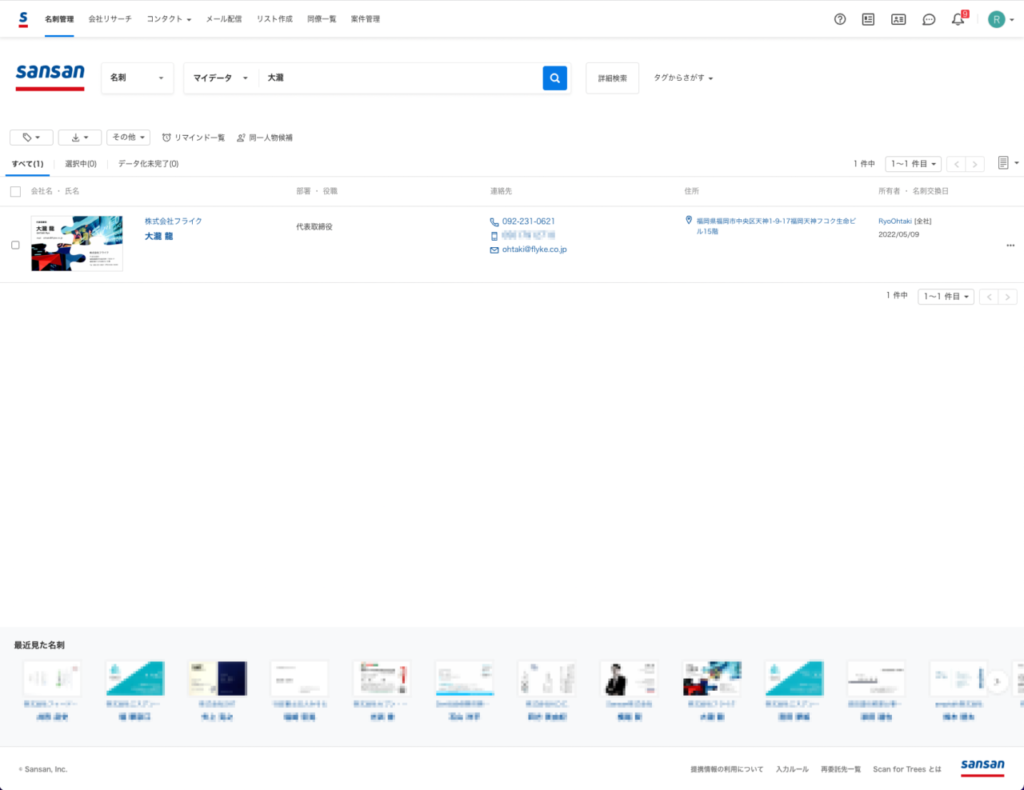Open the user avatar R menu

coord(1001,20)
